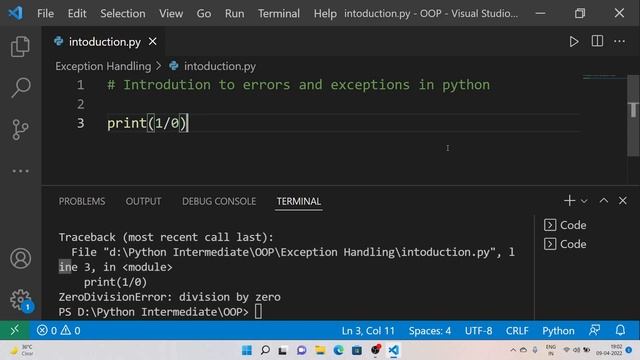Click the minimap overview at editor right
This screenshot has width=640, height=360.
(604, 77)
